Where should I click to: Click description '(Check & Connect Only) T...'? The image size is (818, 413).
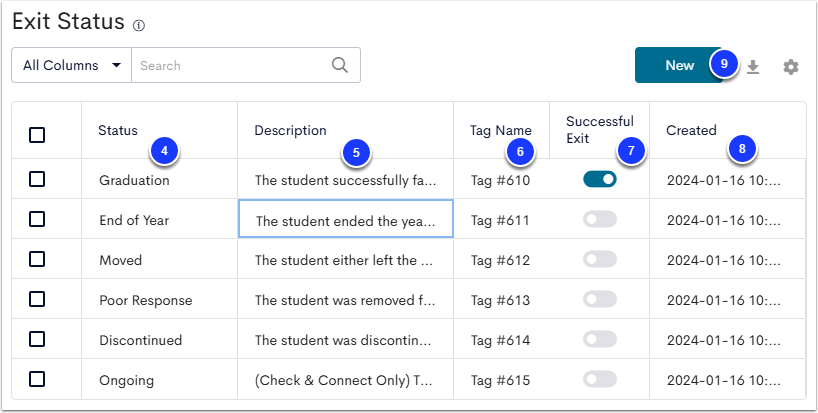[343, 381]
